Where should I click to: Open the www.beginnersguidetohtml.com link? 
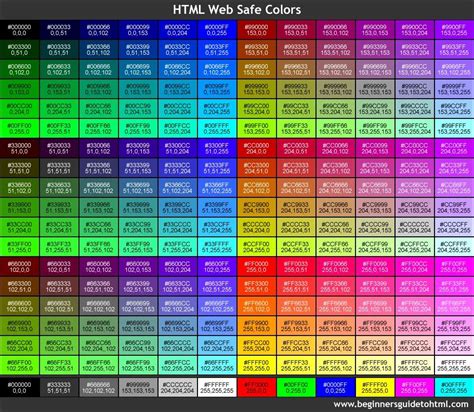coord(401,404)
